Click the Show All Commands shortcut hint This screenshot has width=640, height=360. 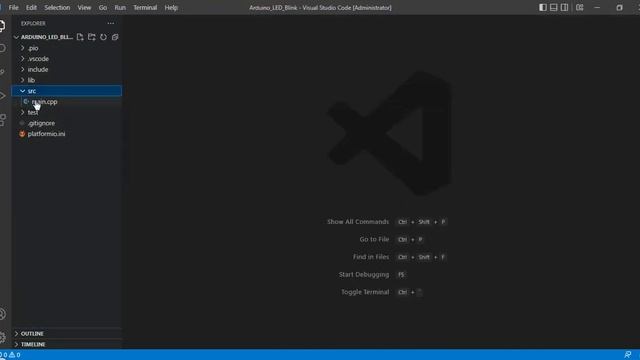point(386,222)
